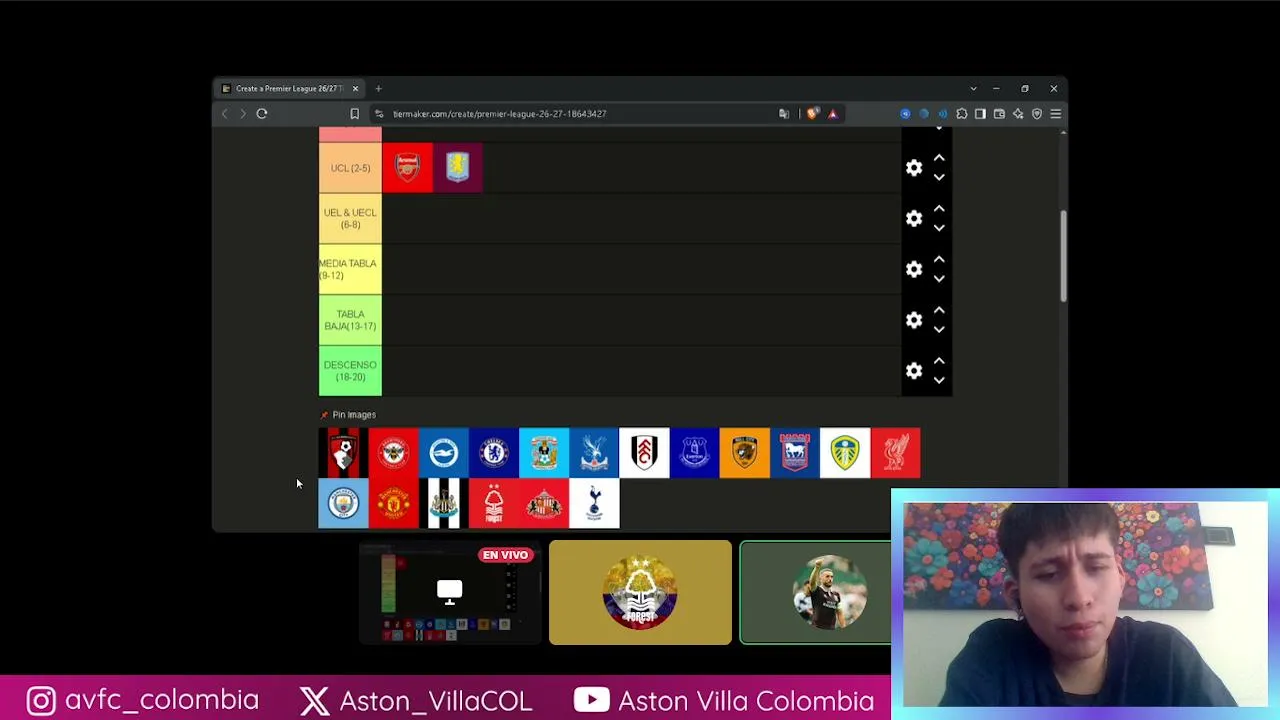Open the Brave Rewards triangle icon

(832, 114)
